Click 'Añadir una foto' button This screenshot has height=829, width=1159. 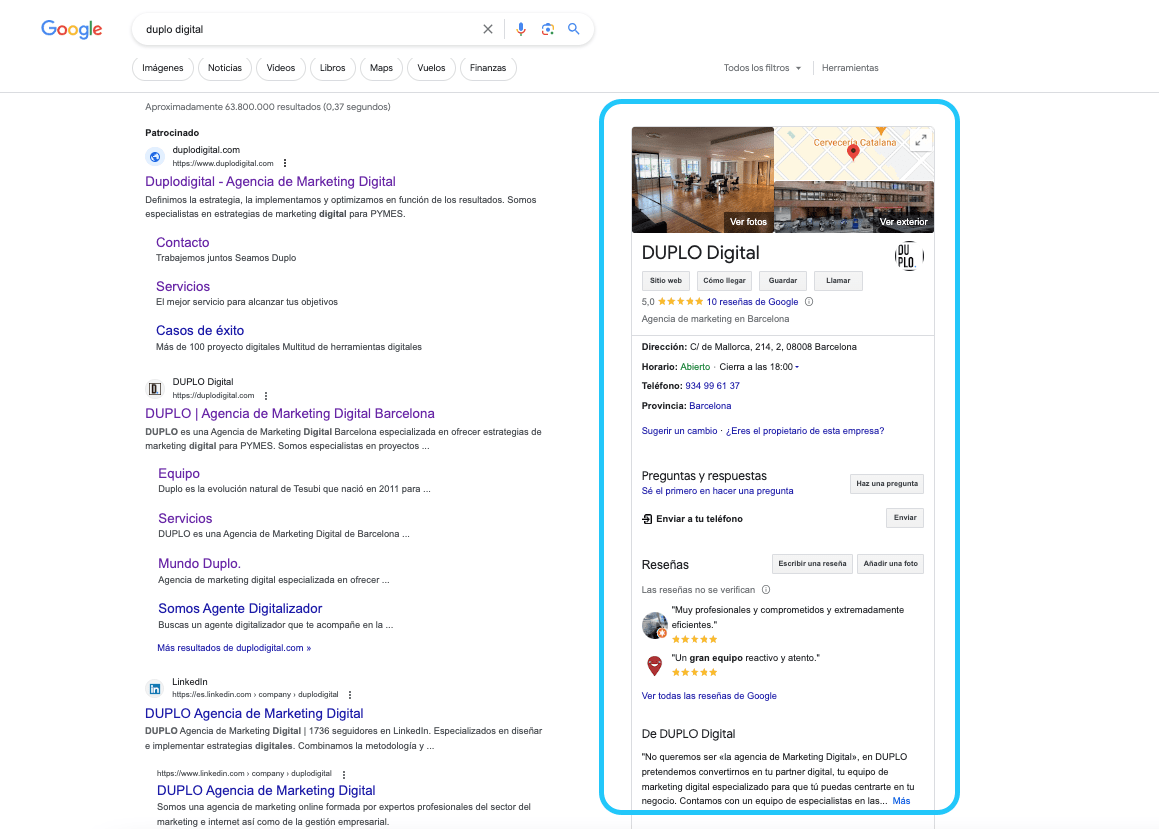point(891,564)
